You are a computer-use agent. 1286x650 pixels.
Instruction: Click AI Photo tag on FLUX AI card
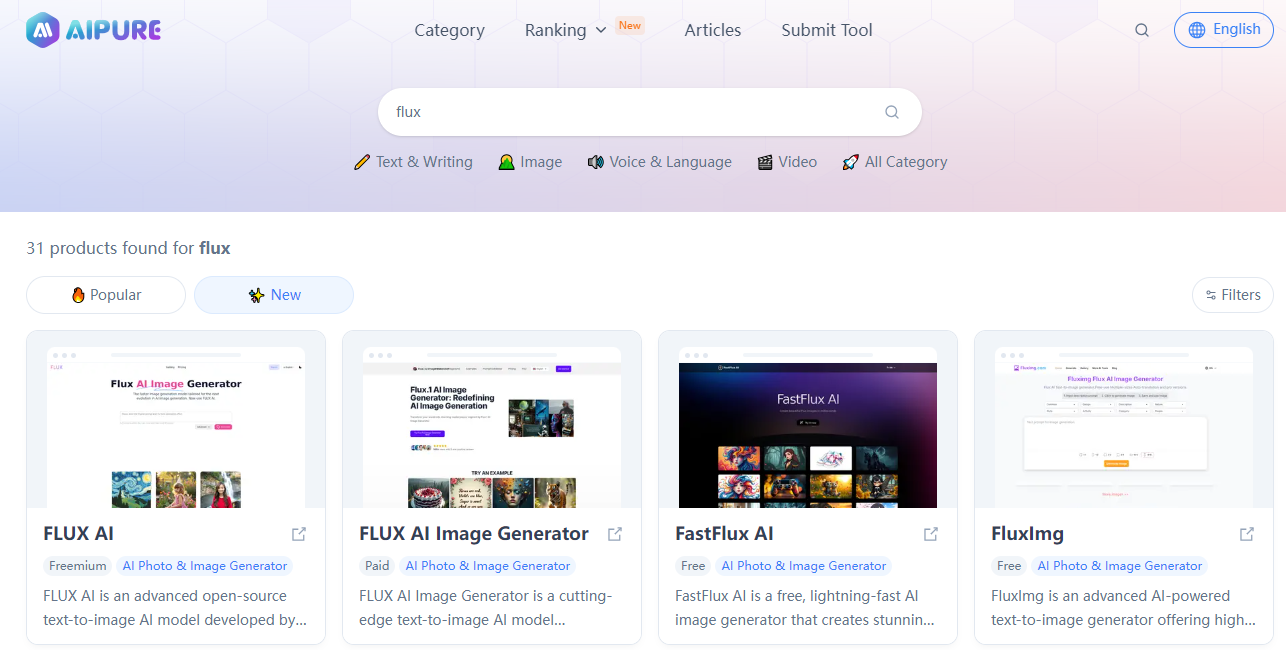point(205,566)
